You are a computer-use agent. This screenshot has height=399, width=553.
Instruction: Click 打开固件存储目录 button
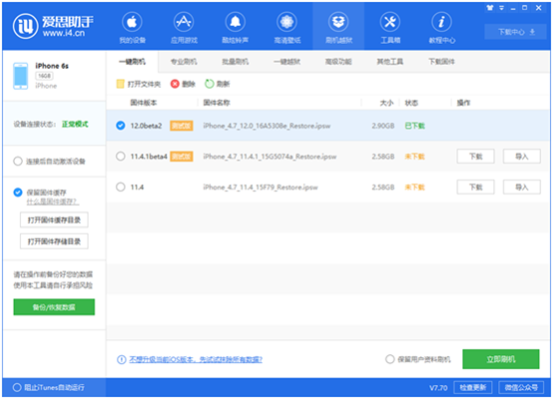coord(54,241)
